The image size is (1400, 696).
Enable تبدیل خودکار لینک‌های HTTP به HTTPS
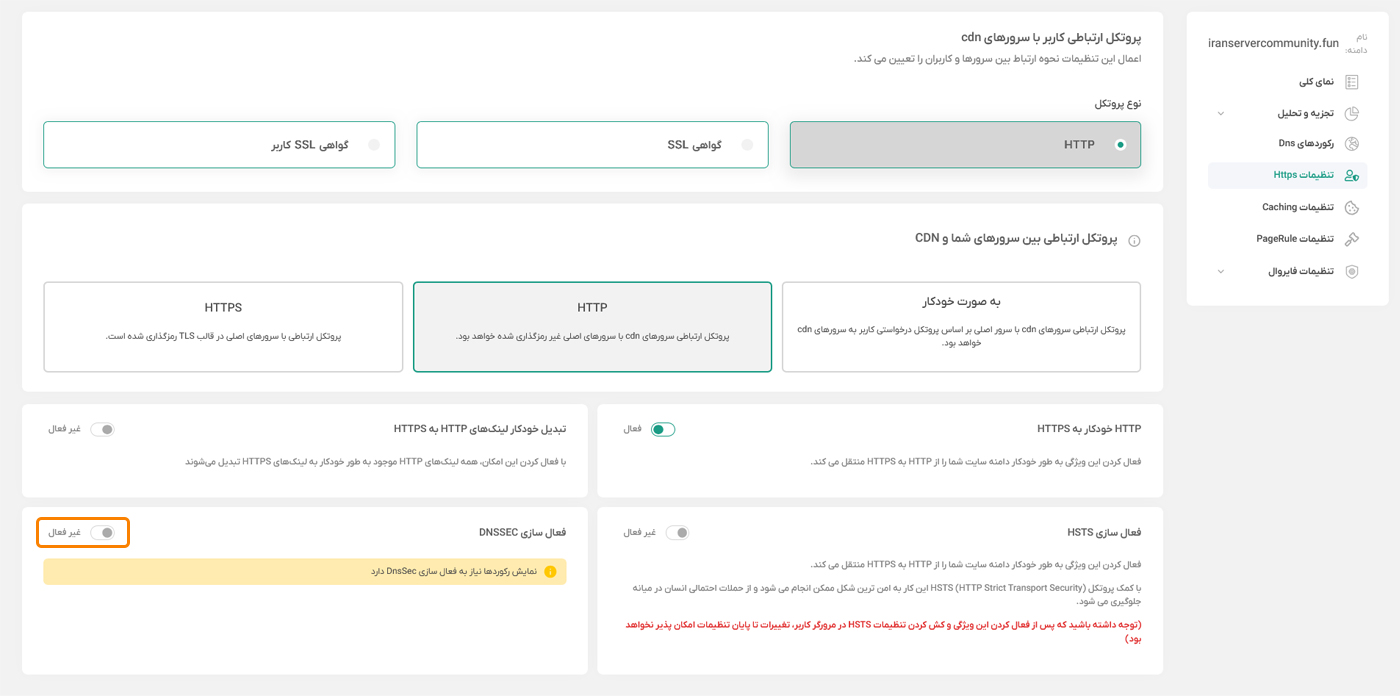103,427
